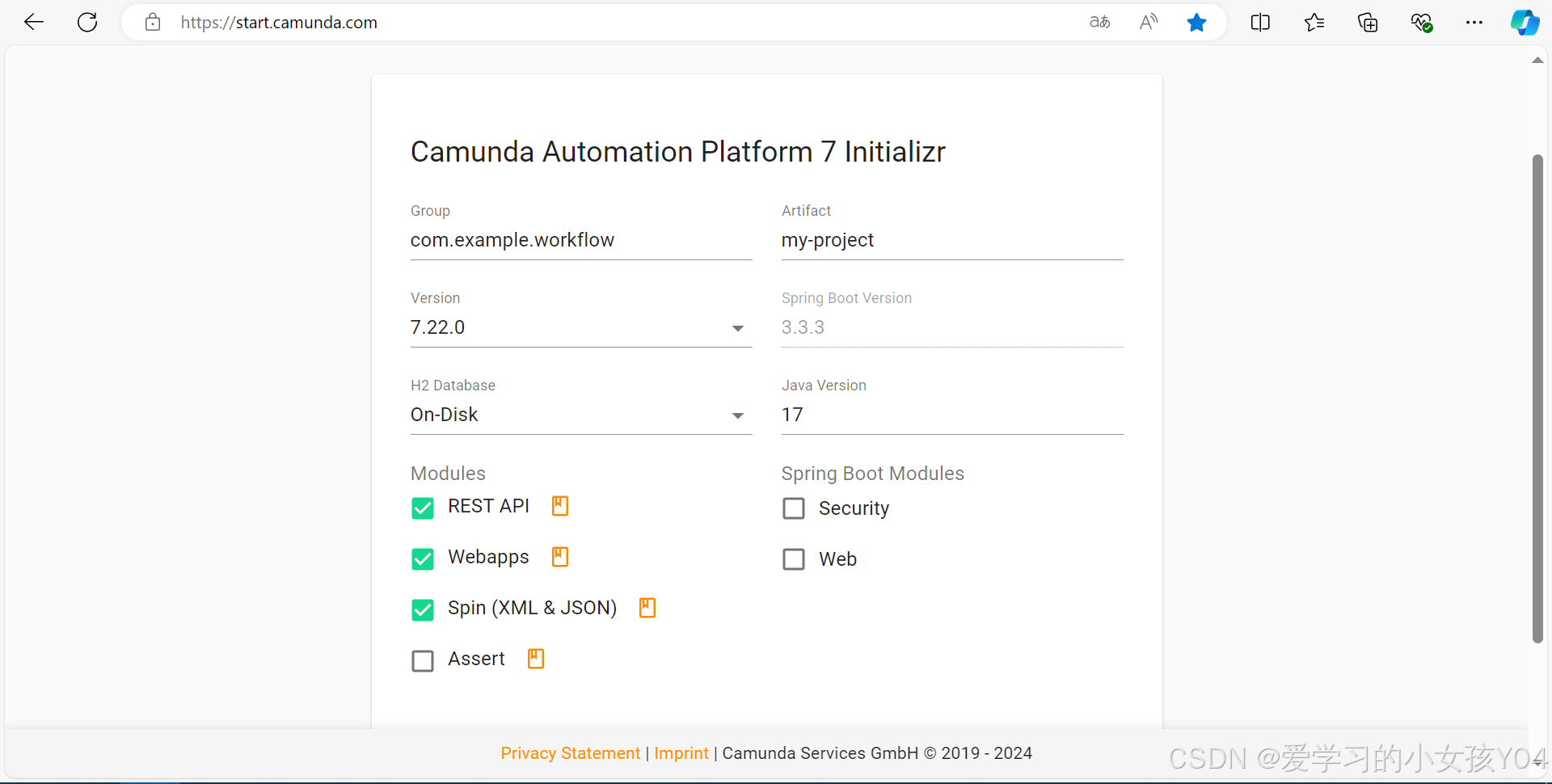This screenshot has height=784, width=1552.
Task: Open the browser Settings and more menu
Action: [x=1474, y=22]
